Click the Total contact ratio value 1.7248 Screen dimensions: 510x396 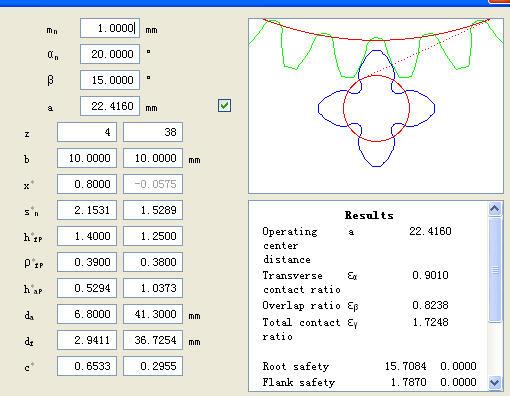click(x=430, y=322)
